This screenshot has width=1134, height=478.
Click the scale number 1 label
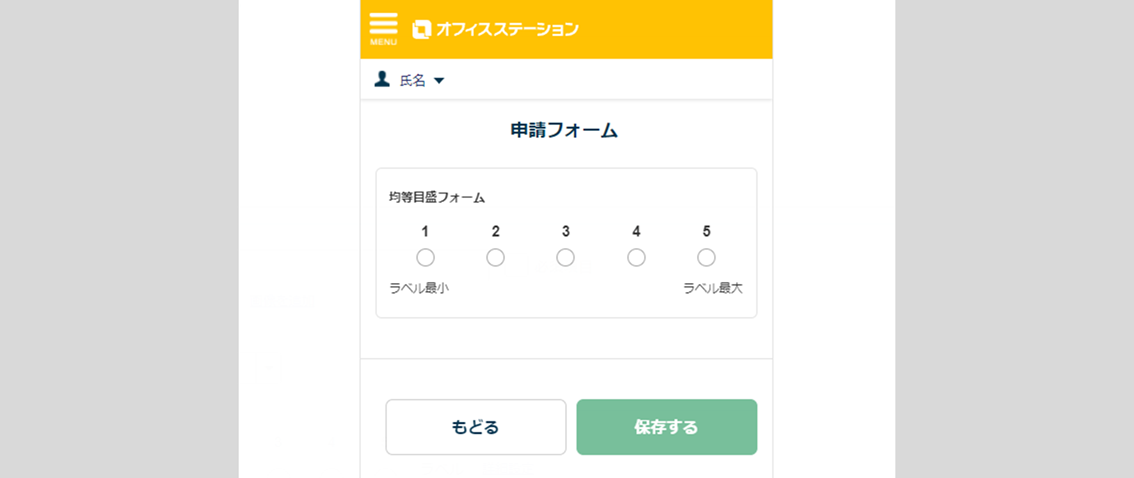tap(425, 232)
